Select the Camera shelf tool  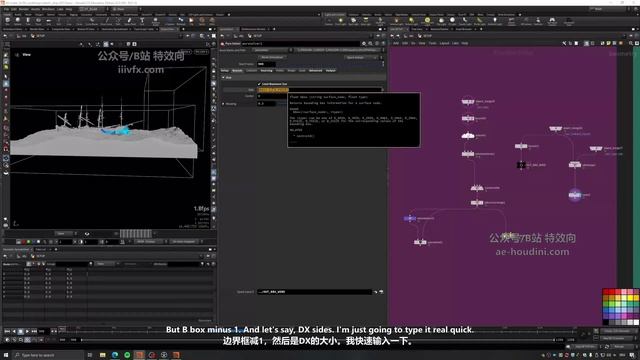(x=329, y=21)
